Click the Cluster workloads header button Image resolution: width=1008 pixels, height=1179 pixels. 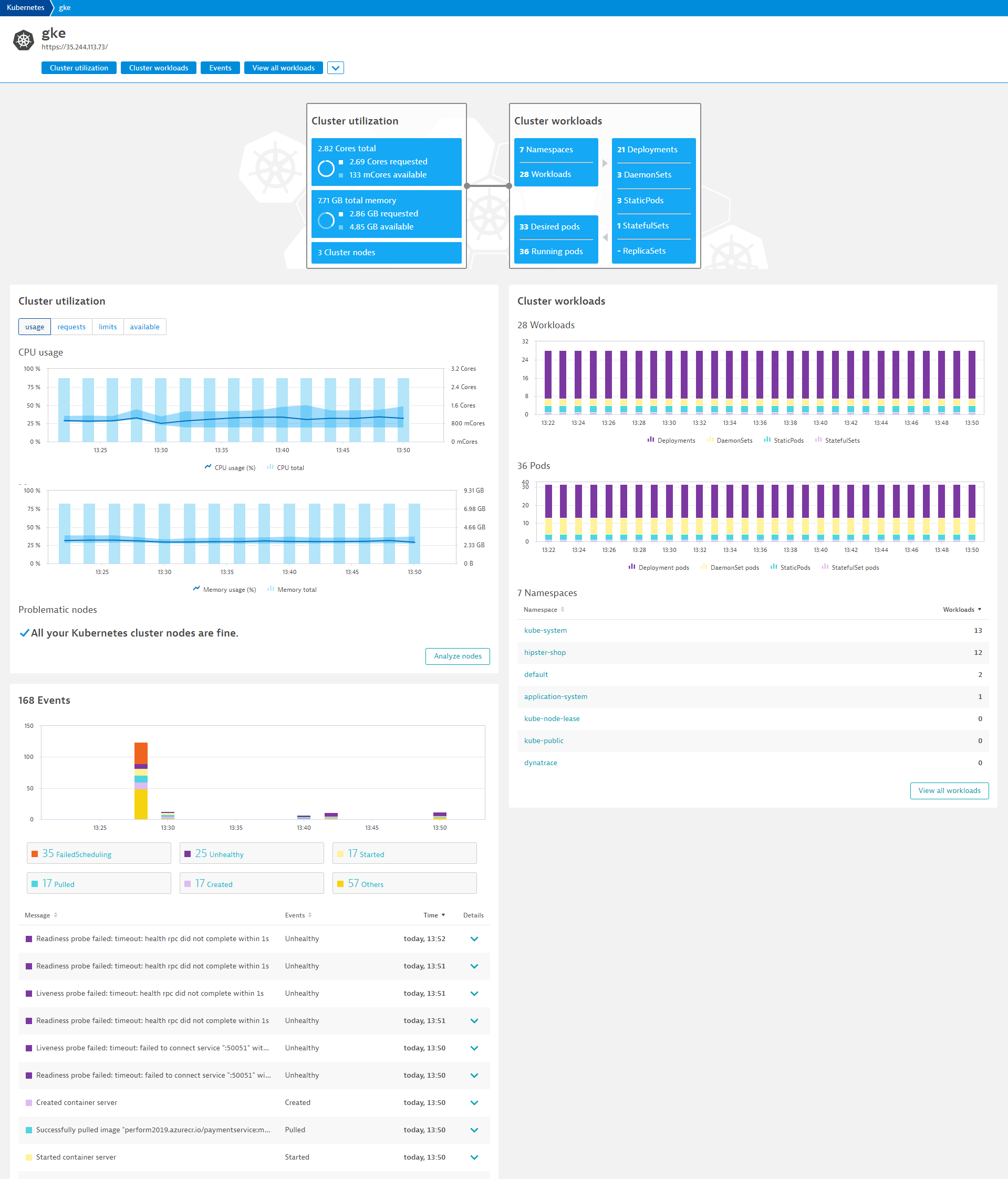[x=158, y=68]
